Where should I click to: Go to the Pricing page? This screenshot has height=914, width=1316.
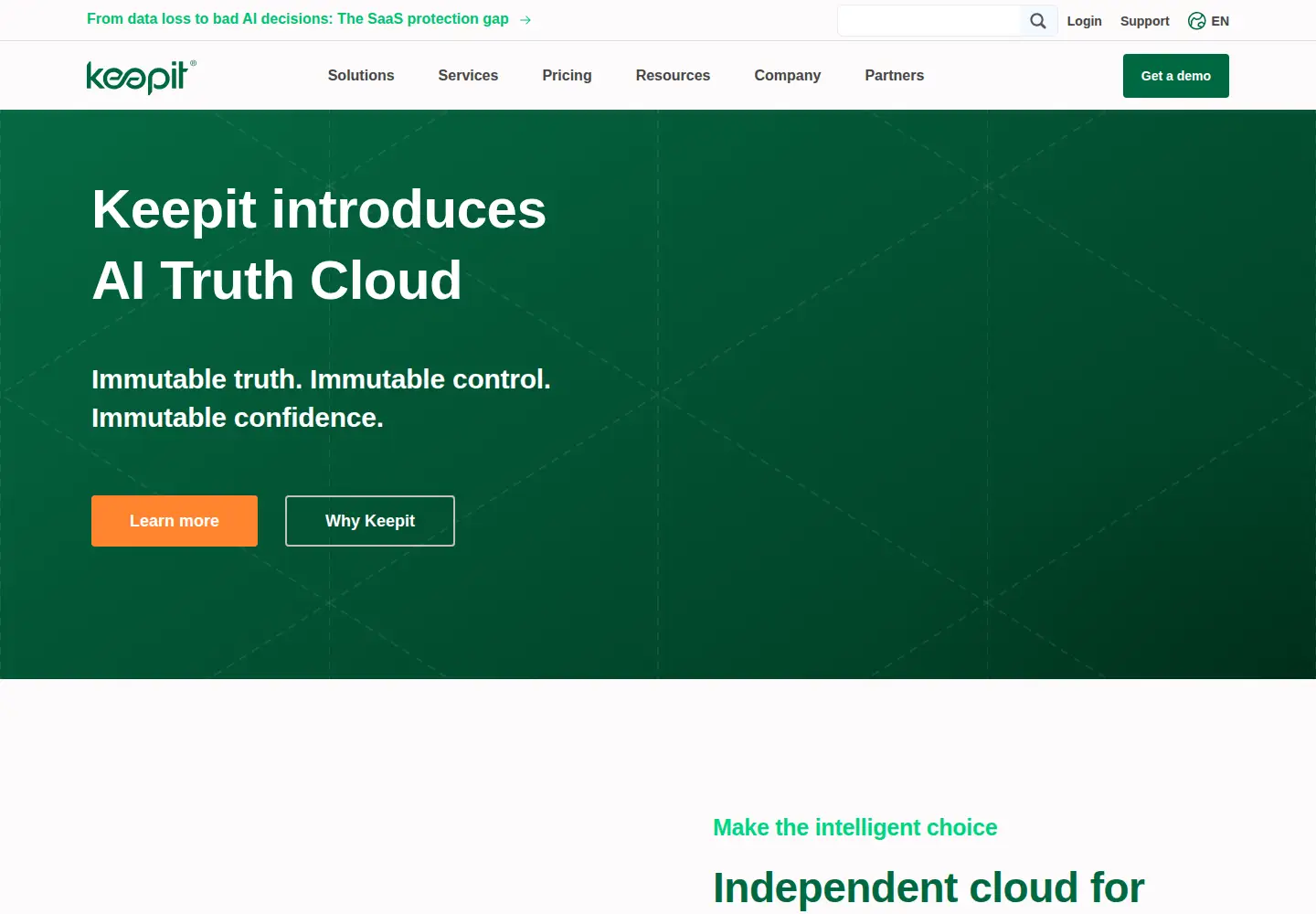click(x=567, y=76)
